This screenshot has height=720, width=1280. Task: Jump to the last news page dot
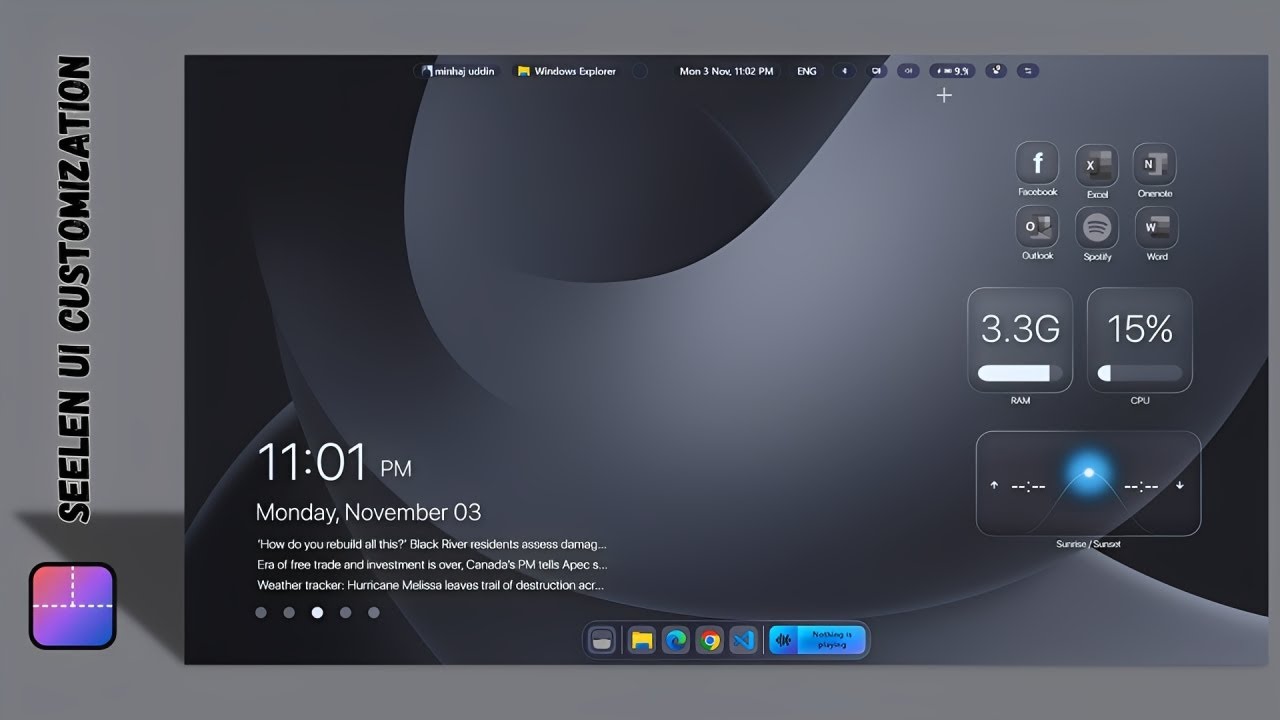(374, 612)
